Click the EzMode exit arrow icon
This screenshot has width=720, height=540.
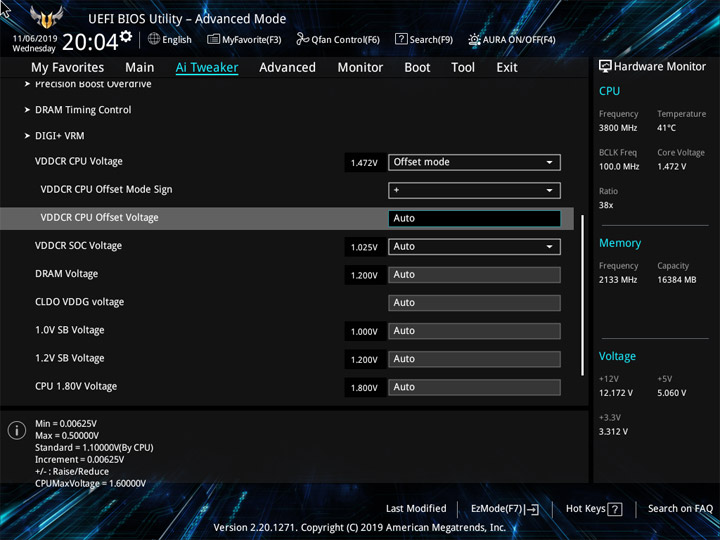coord(531,509)
